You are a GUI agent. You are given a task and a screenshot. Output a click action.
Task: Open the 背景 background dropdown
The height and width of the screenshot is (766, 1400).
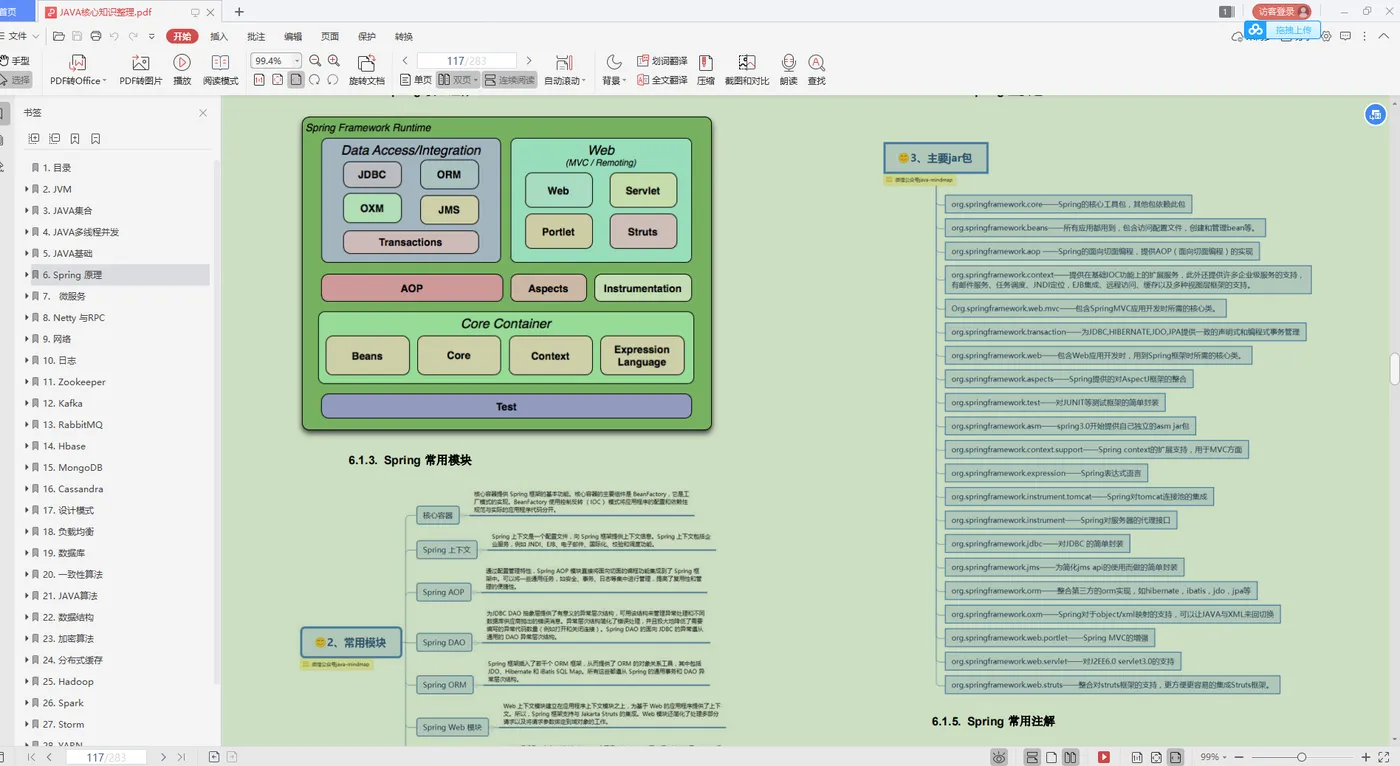pos(613,68)
